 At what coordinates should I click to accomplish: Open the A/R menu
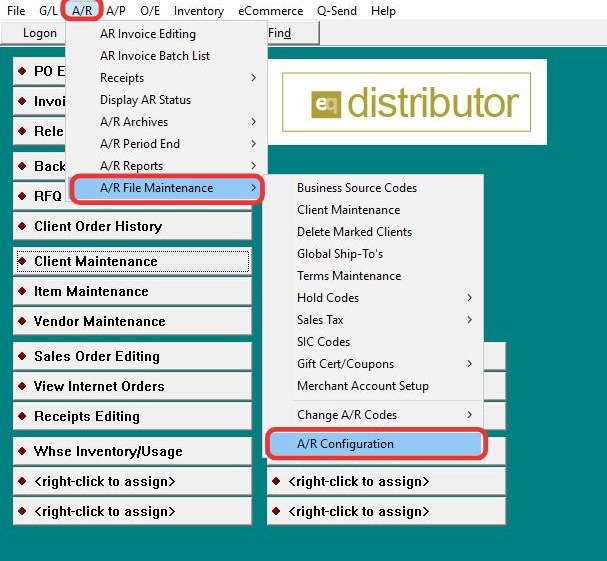[82, 11]
